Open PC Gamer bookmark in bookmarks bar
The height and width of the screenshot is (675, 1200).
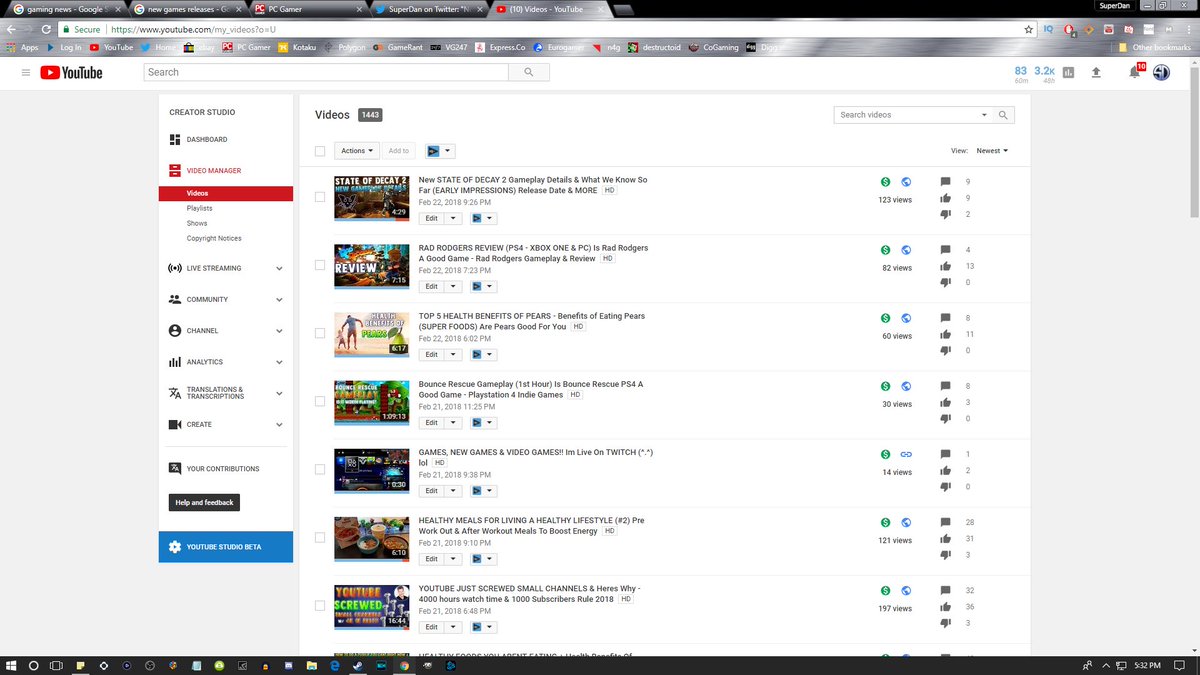[x=246, y=47]
